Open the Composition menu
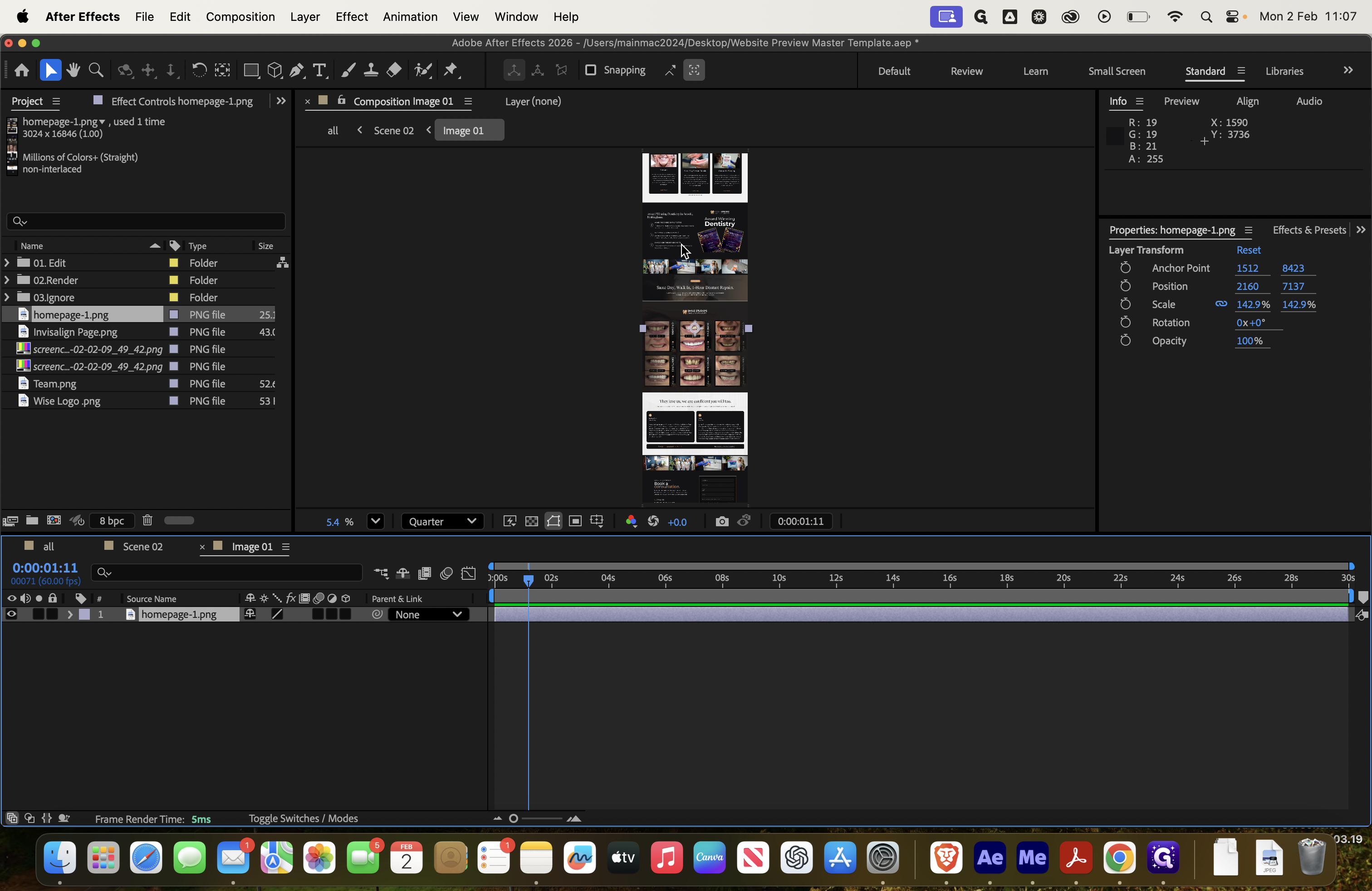The image size is (1372, 891). tap(240, 17)
